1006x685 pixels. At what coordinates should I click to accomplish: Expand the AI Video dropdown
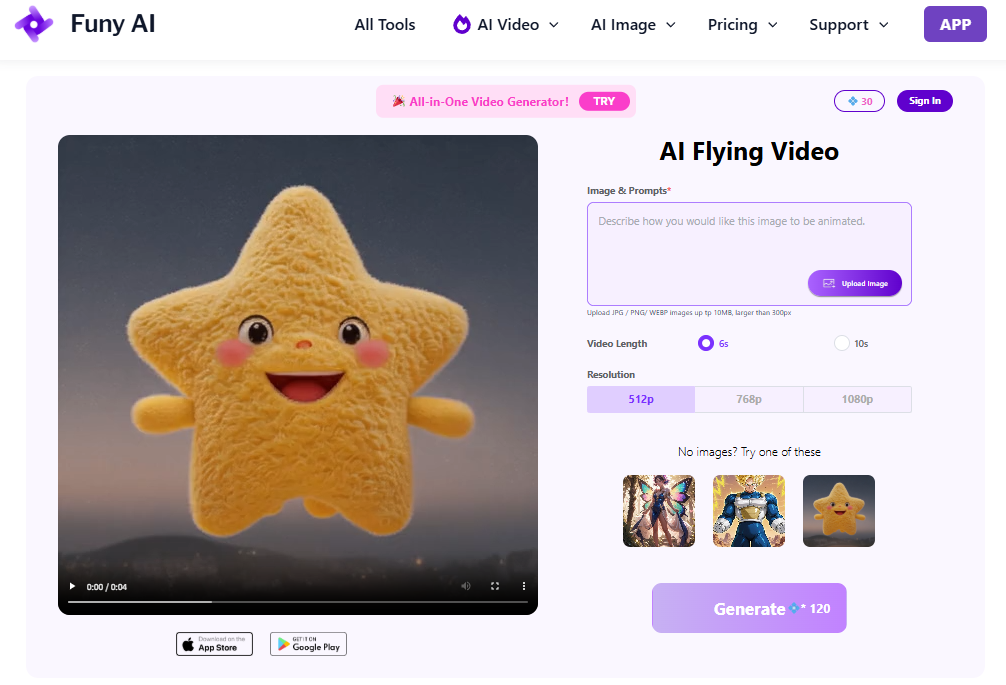506,25
